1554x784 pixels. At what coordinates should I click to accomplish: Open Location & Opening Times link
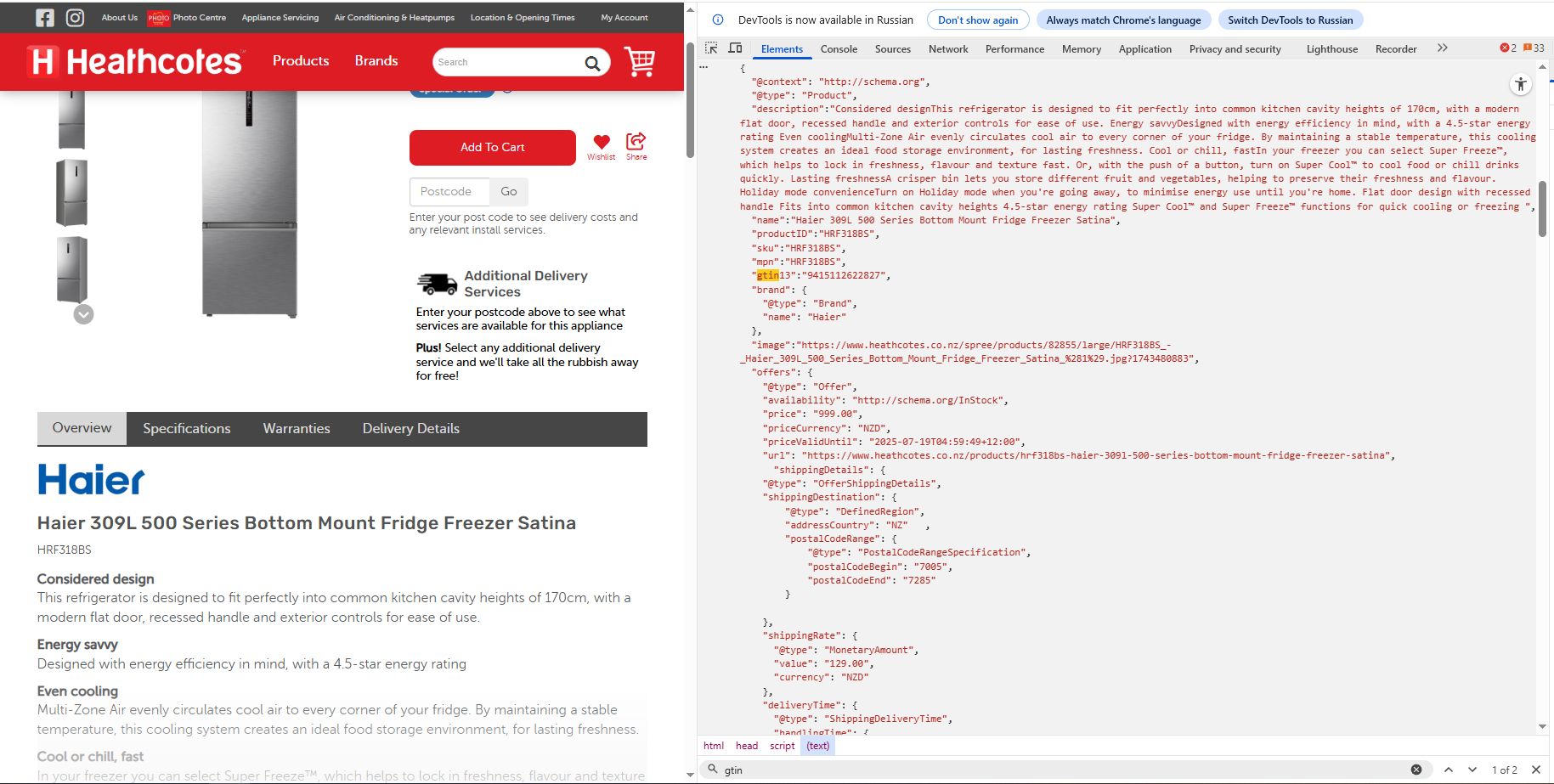tap(523, 18)
